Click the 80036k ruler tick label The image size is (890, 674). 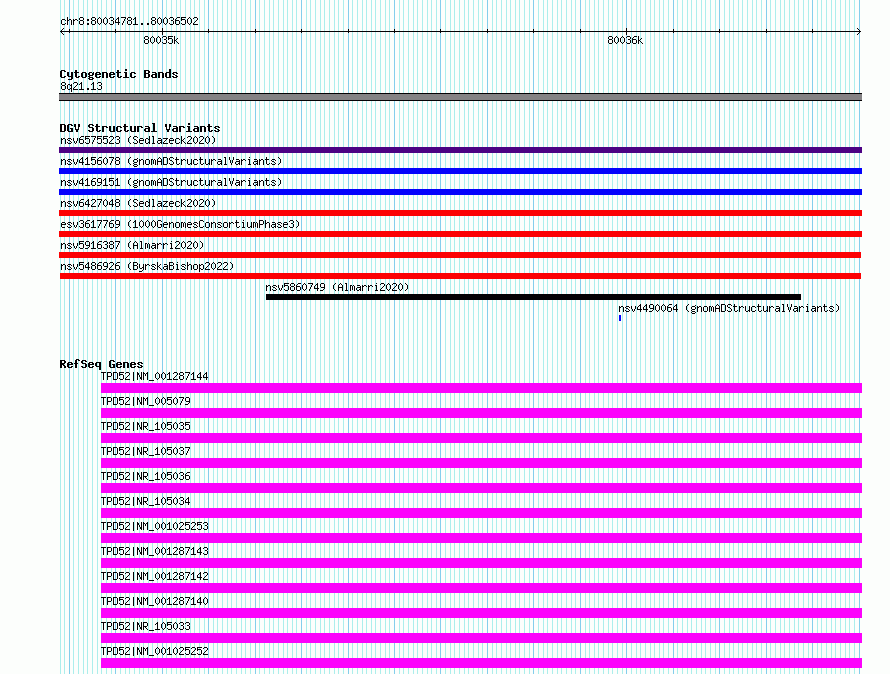(625, 40)
